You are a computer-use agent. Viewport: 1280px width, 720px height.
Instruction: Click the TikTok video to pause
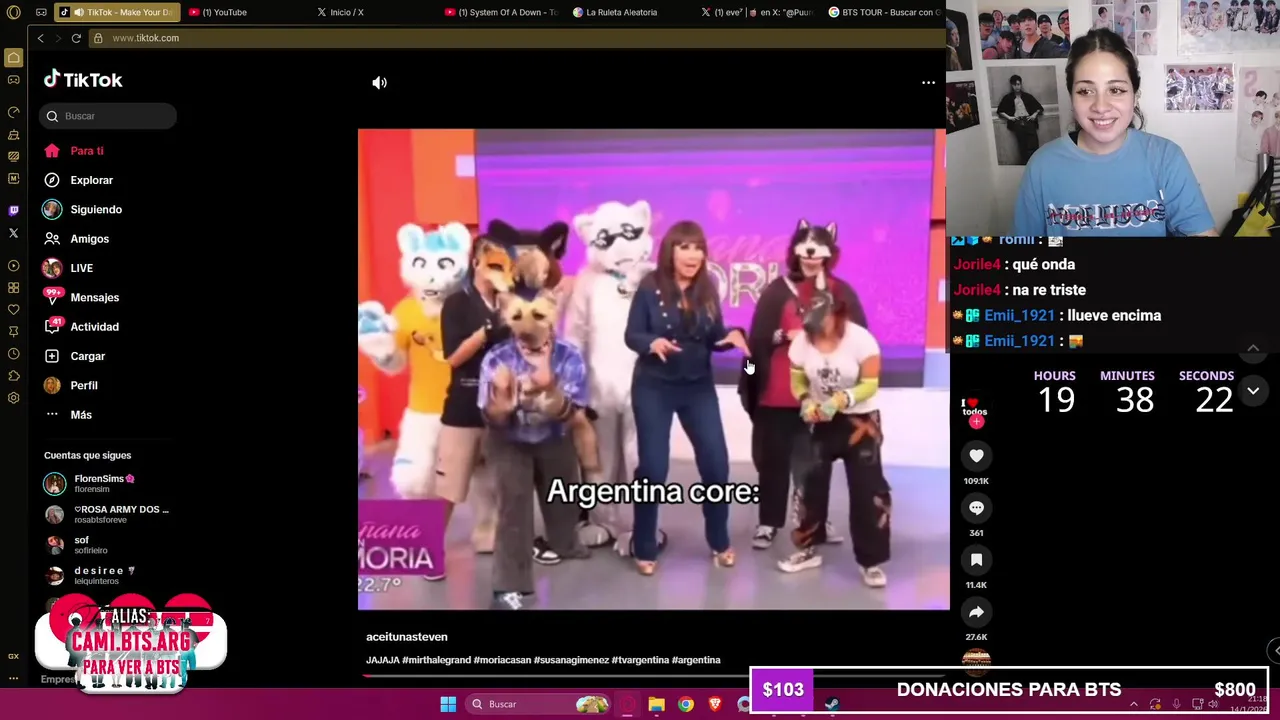click(x=653, y=369)
